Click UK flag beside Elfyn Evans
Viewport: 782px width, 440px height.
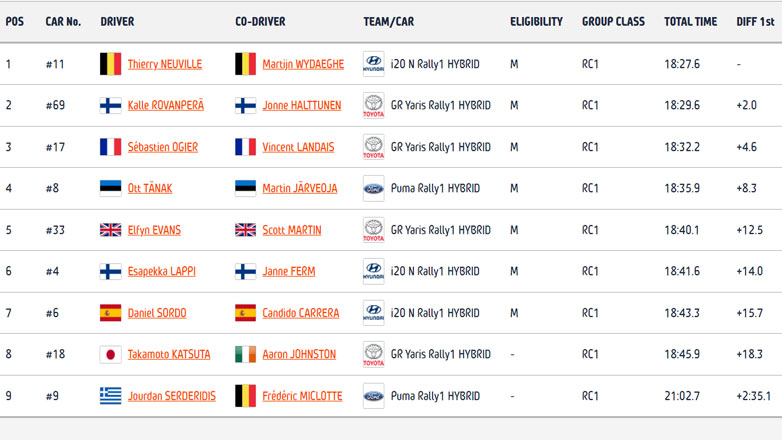pos(110,230)
